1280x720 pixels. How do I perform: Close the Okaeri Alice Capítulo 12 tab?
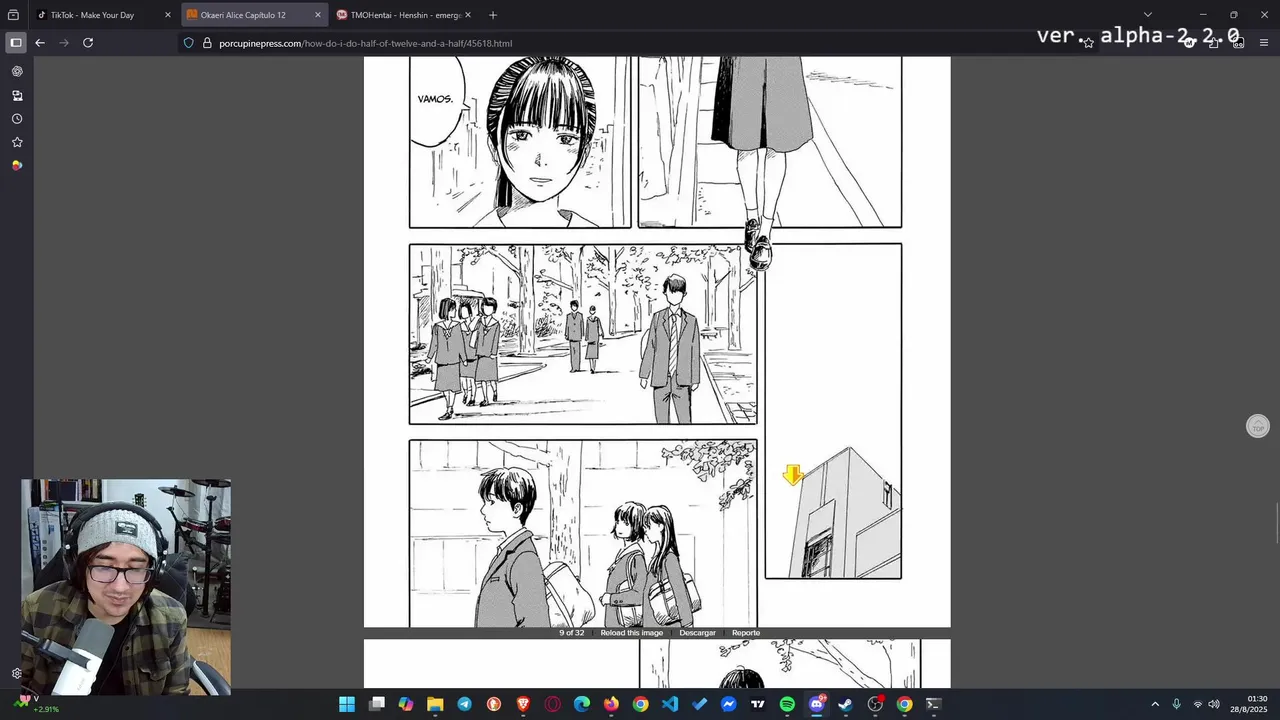click(x=318, y=15)
